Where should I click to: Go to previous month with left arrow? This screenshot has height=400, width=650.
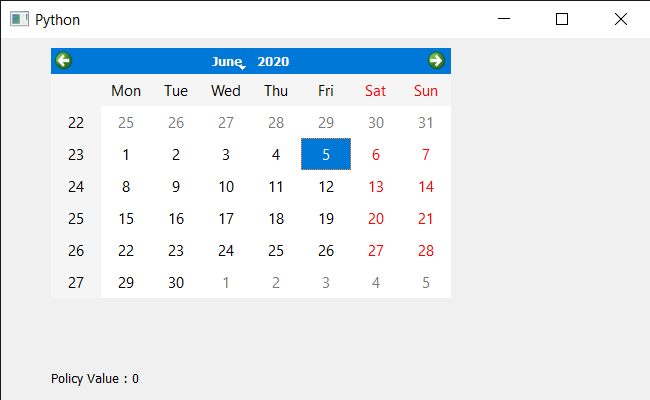(63, 61)
